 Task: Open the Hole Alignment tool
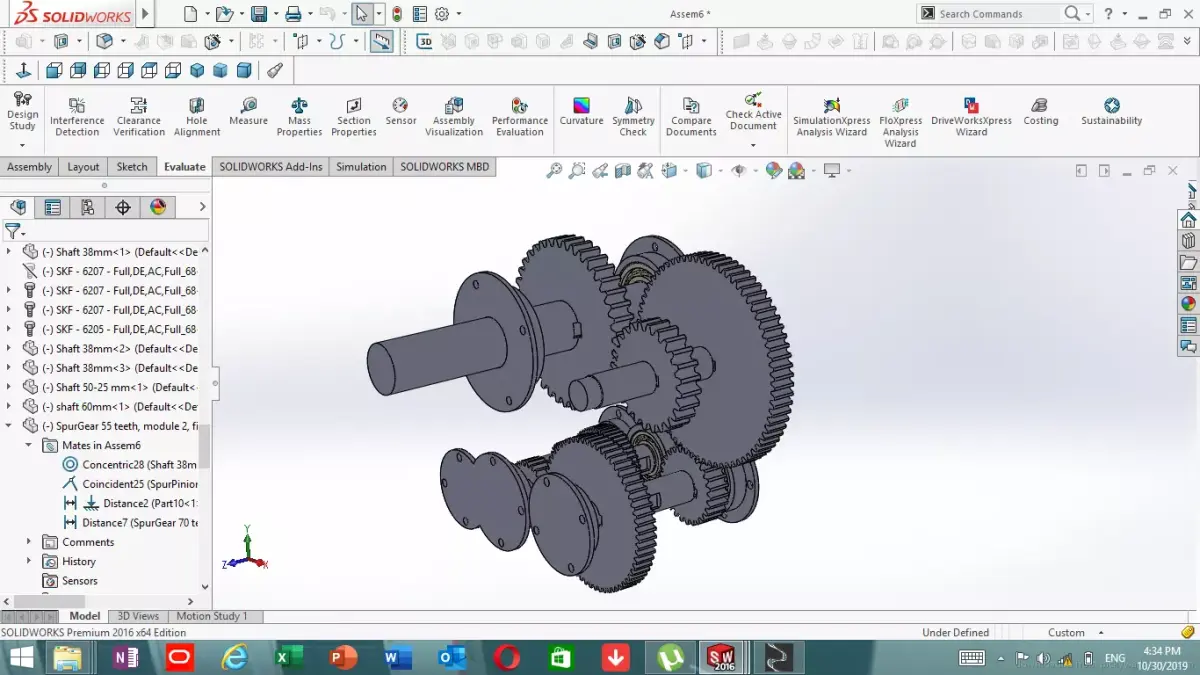coord(197,117)
